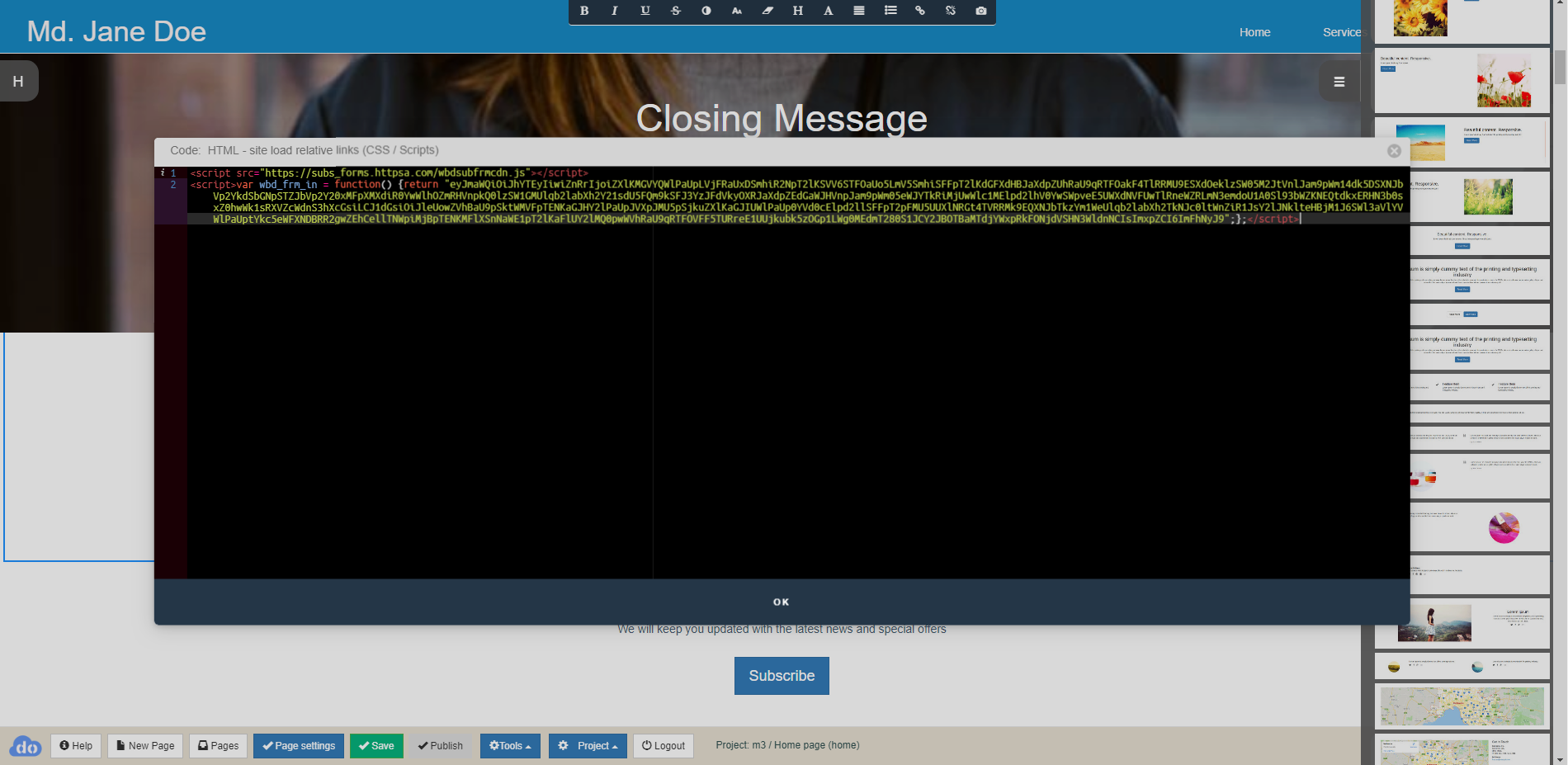Change font size with the Aa icon
Image resolution: width=1568 pixels, height=765 pixels.
tap(737, 11)
